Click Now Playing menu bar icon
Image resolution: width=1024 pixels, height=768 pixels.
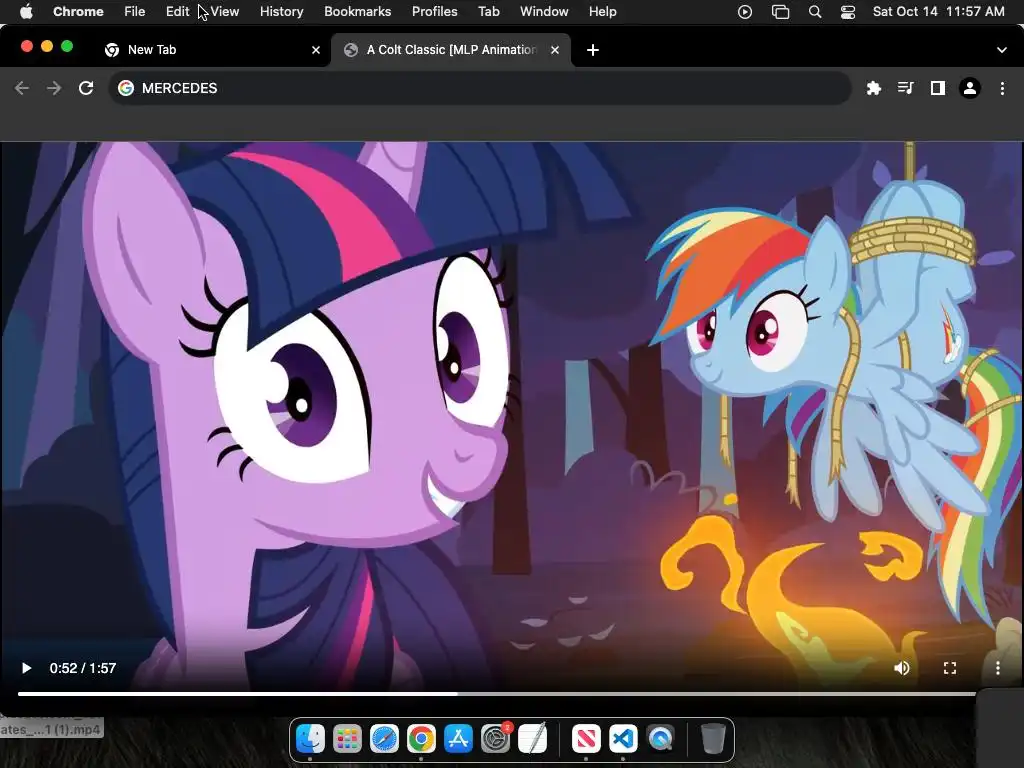(744, 11)
